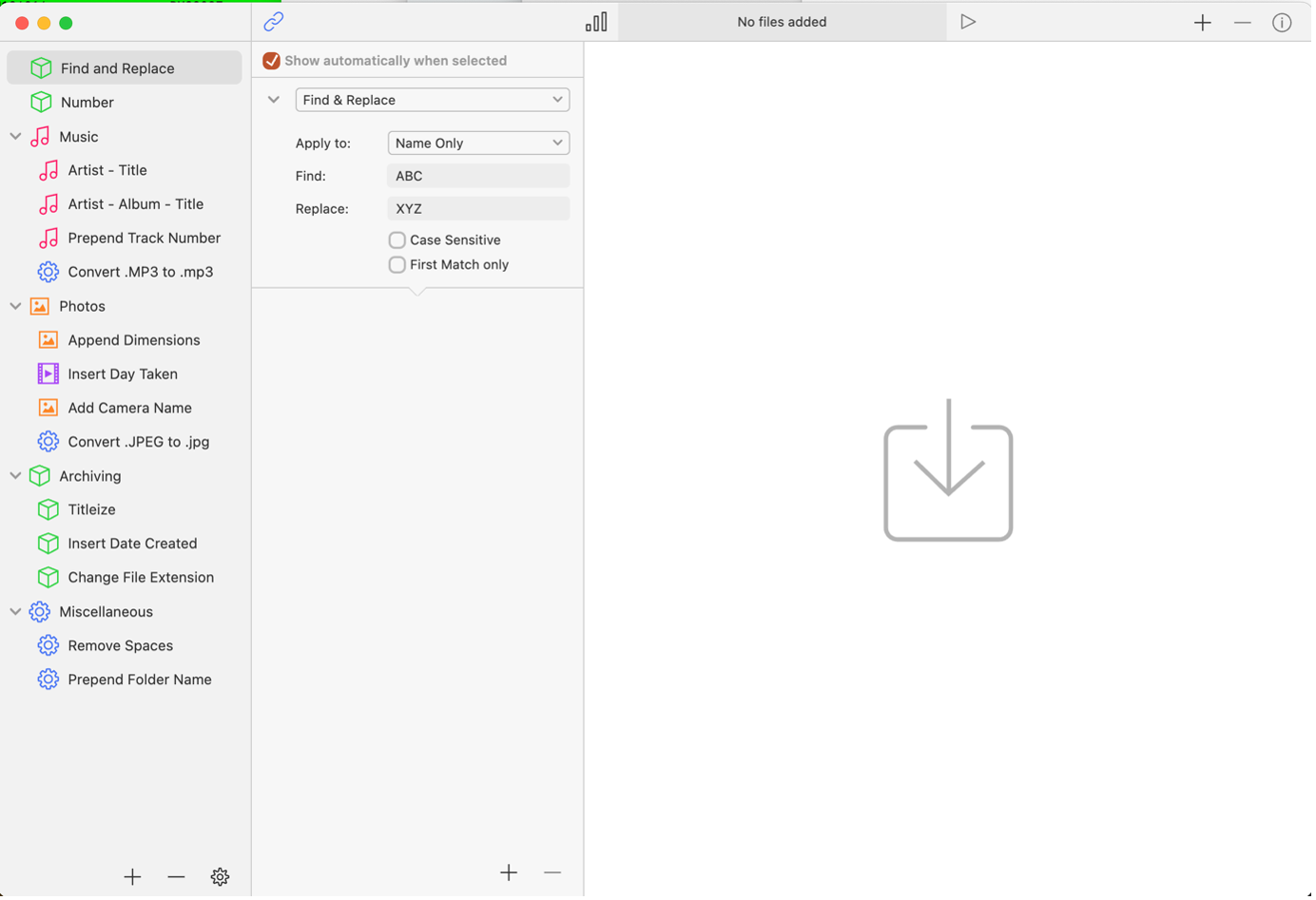The width and height of the screenshot is (1316, 900).
Task: Click the Titleize label
Action: (x=92, y=511)
